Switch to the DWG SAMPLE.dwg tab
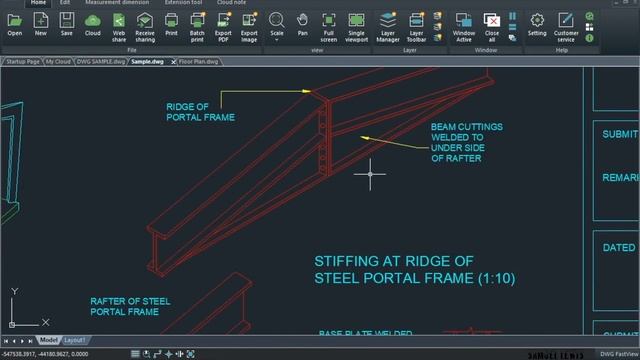Viewport: 640px width, 360px height. (x=101, y=62)
